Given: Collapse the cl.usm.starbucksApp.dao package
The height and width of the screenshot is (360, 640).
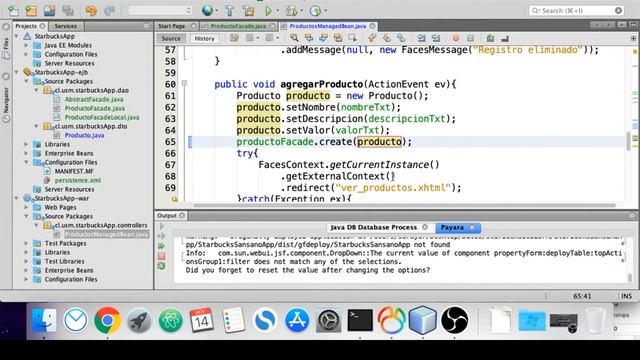Looking at the screenshot, I should [x=36, y=90].
